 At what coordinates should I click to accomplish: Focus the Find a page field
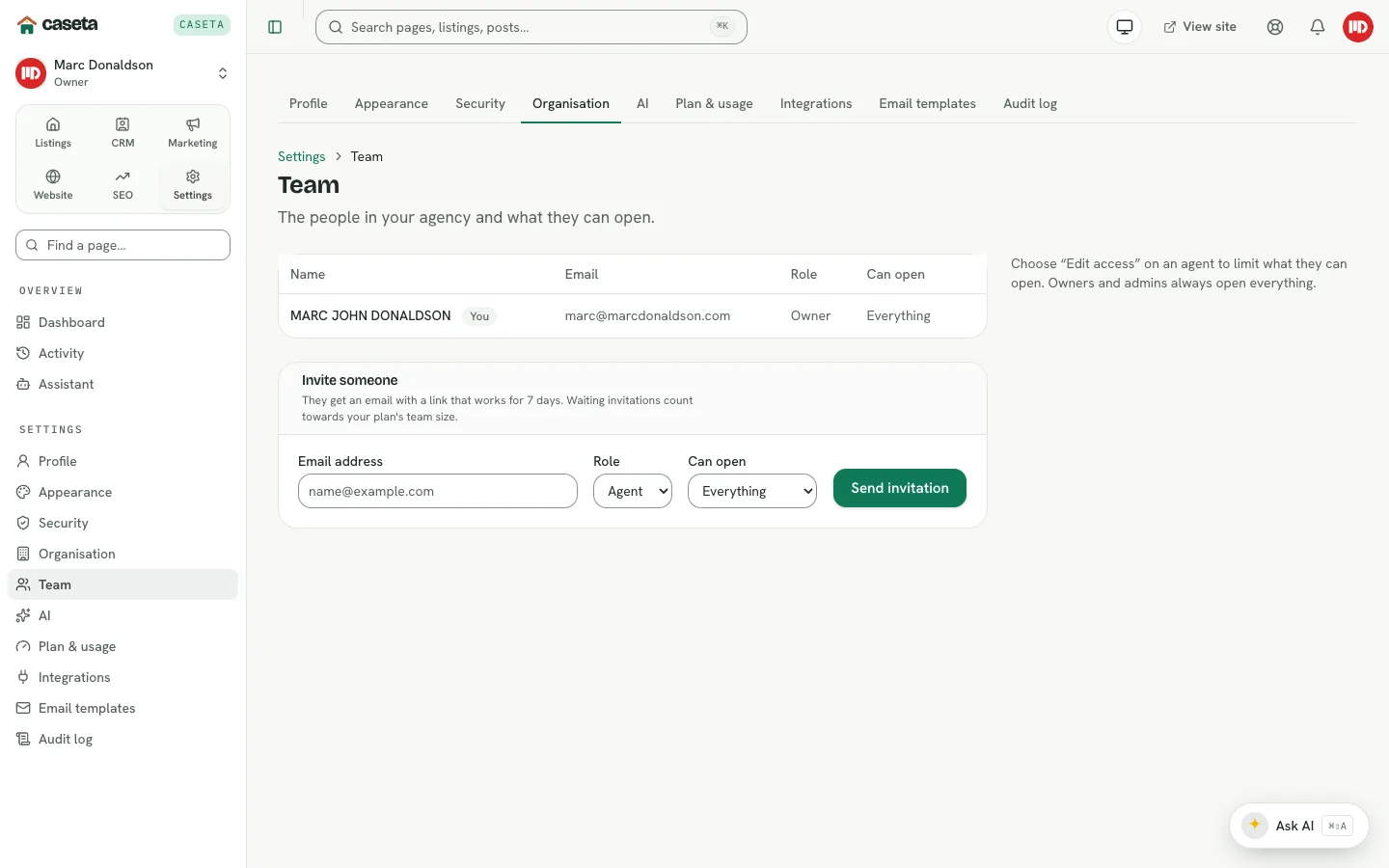(123, 245)
